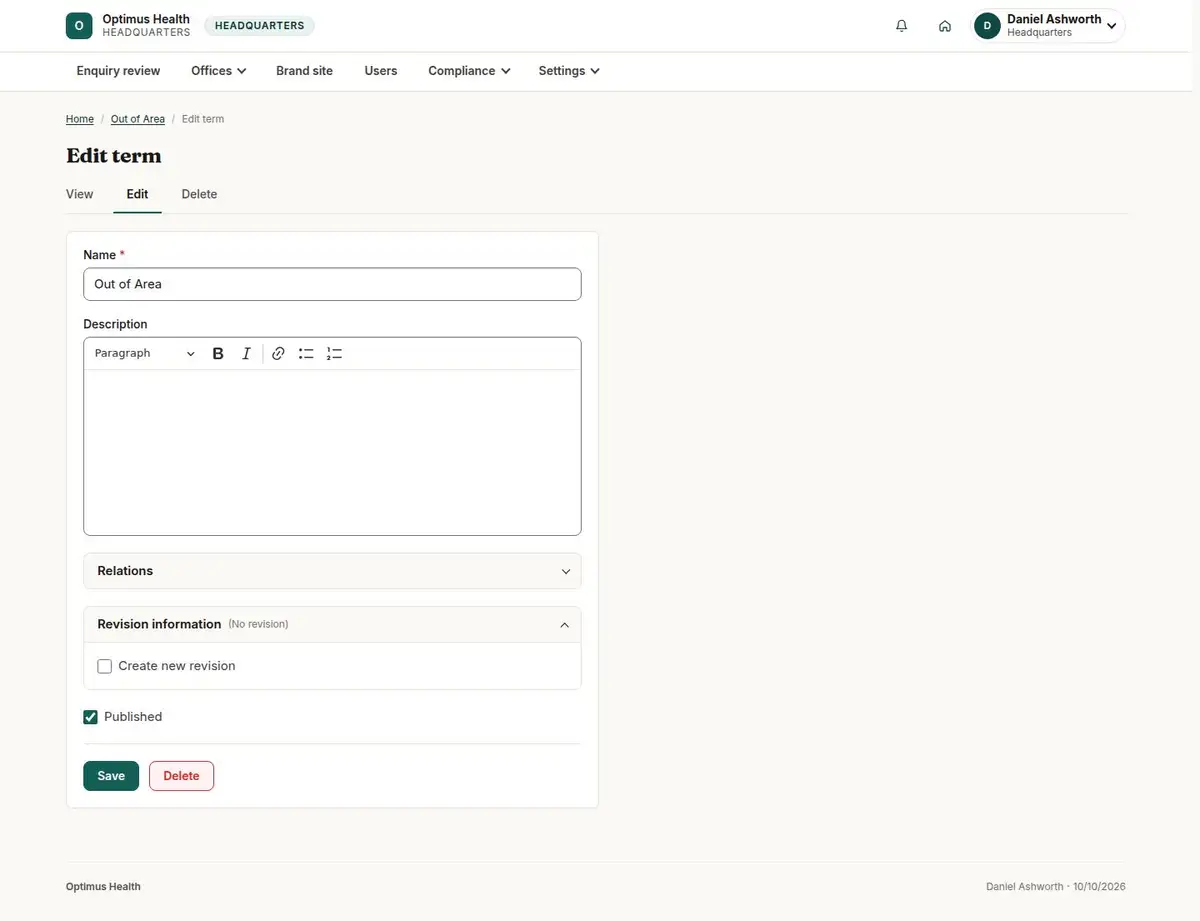Screen dimensions: 1200x921
Task: Save the term
Action: (111, 776)
